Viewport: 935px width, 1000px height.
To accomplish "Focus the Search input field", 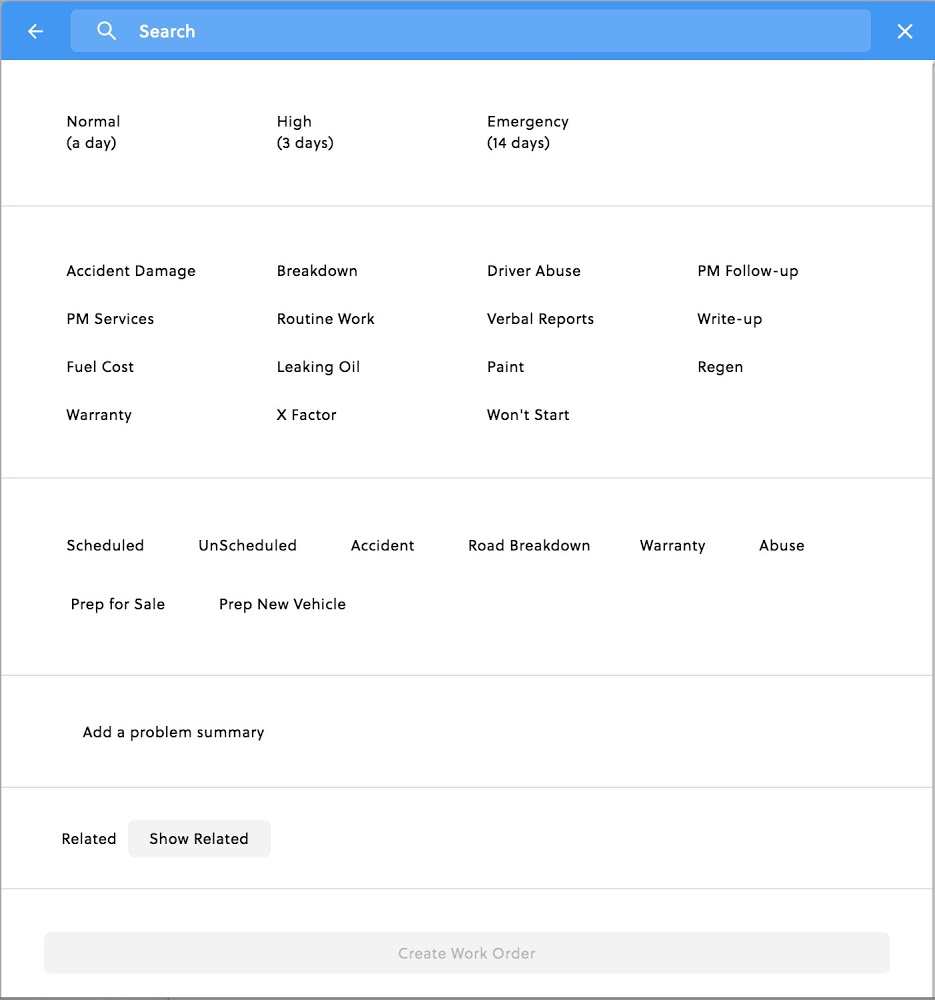I will click(x=470, y=31).
